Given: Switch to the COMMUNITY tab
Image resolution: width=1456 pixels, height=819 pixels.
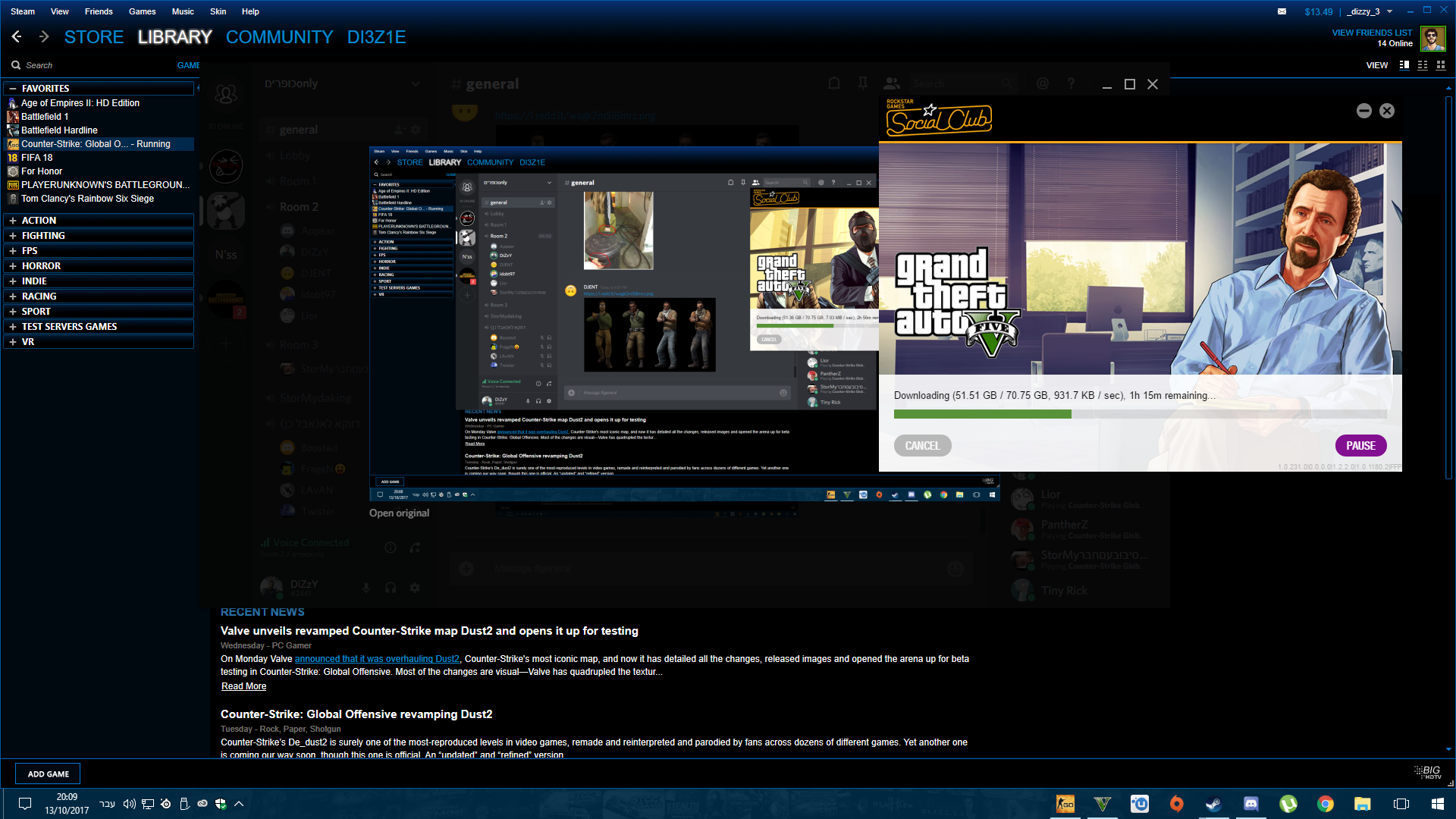Looking at the screenshot, I should point(279,37).
